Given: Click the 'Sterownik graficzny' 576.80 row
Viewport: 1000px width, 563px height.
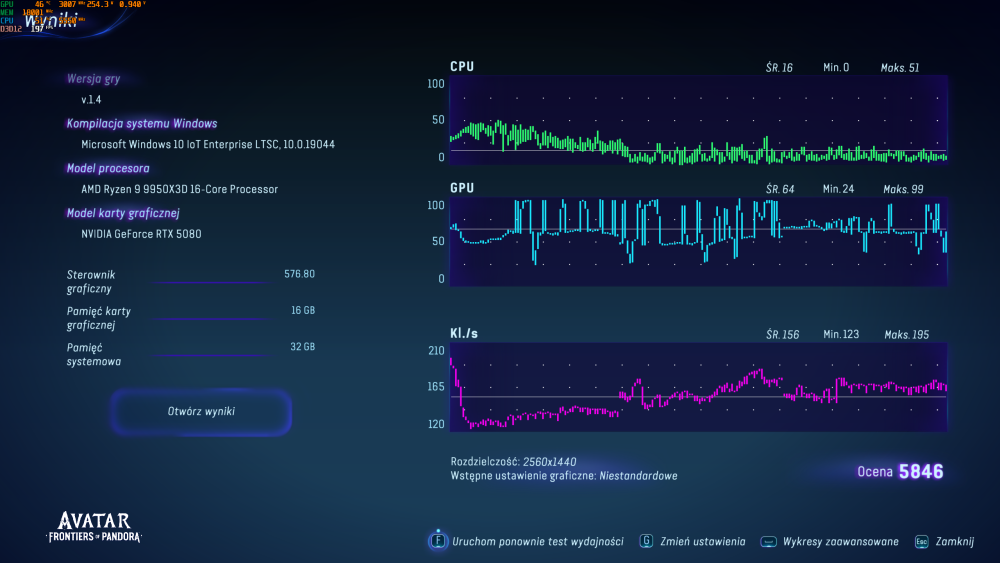Looking at the screenshot, I should click(x=190, y=280).
